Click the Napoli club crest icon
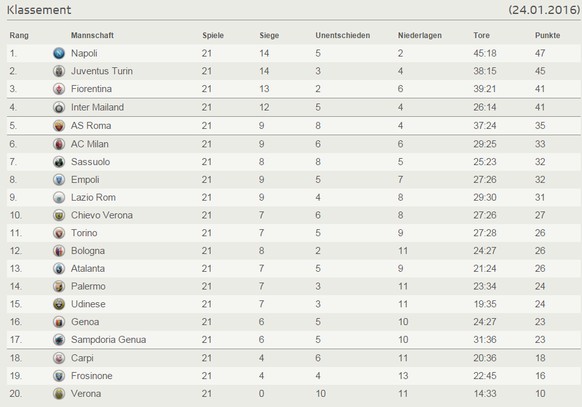Viewport: 582px width, 407px height. coord(59,53)
